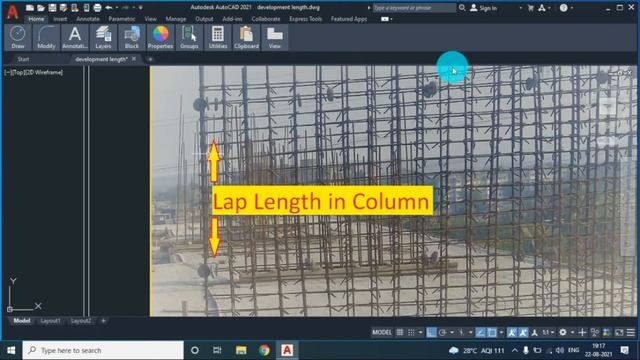This screenshot has width=640, height=360.
Task: Expand workspace switching dropdown arrow
Action: pyautogui.click(x=572, y=332)
